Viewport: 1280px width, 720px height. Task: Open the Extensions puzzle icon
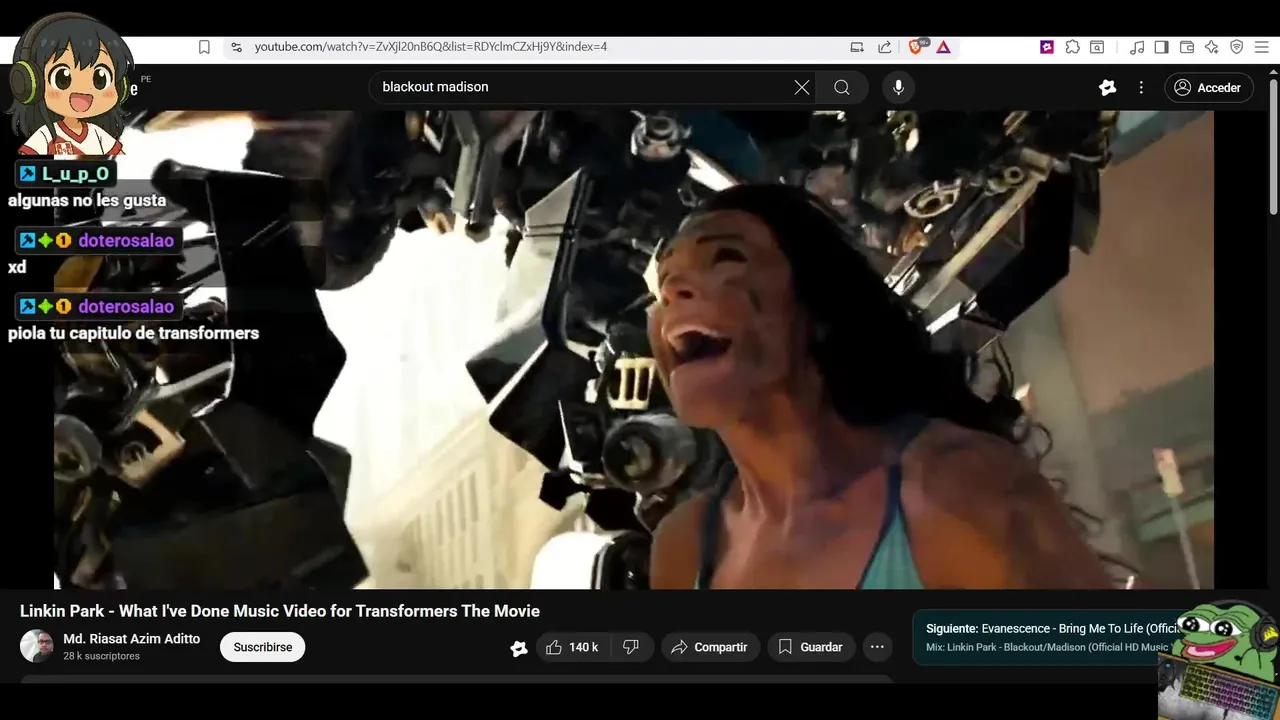[x=1072, y=47]
